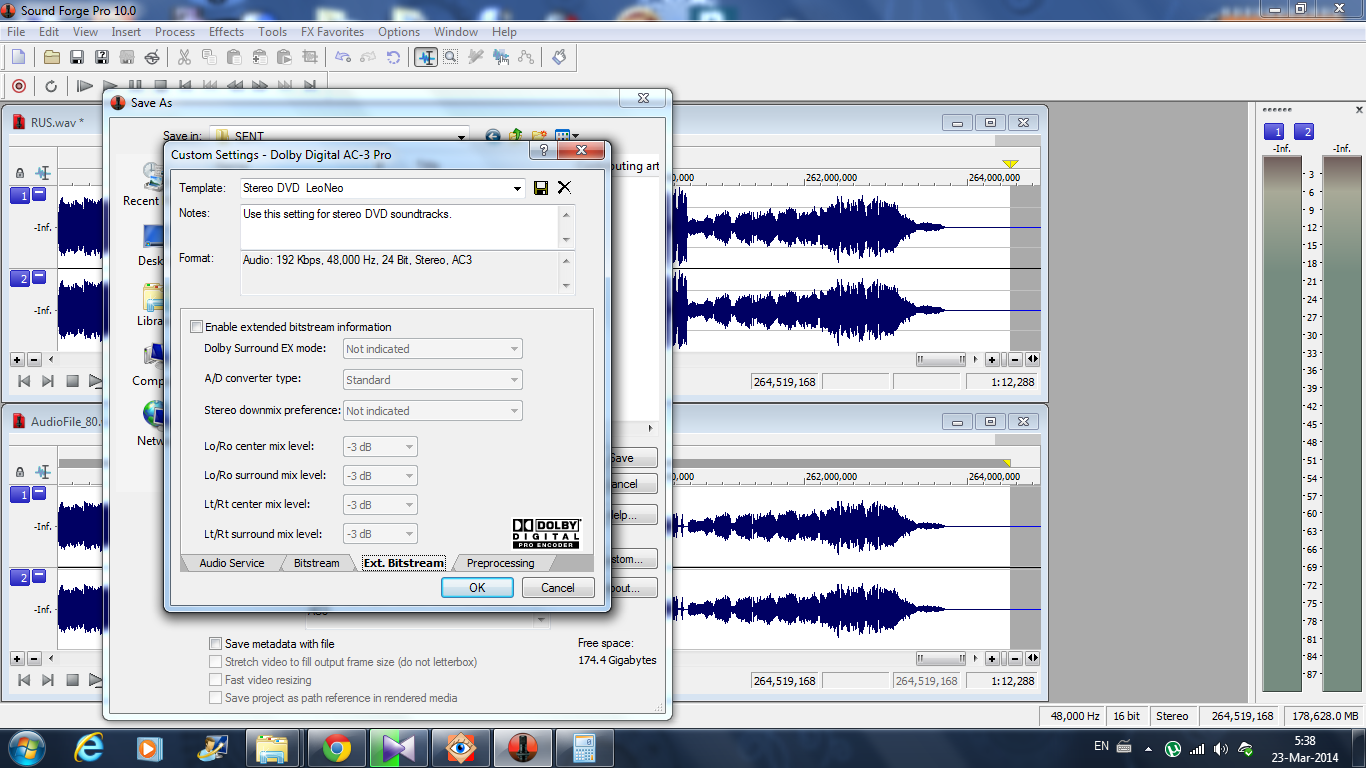
Task: Open Google Chrome from taskbar
Action: pos(336,748)
